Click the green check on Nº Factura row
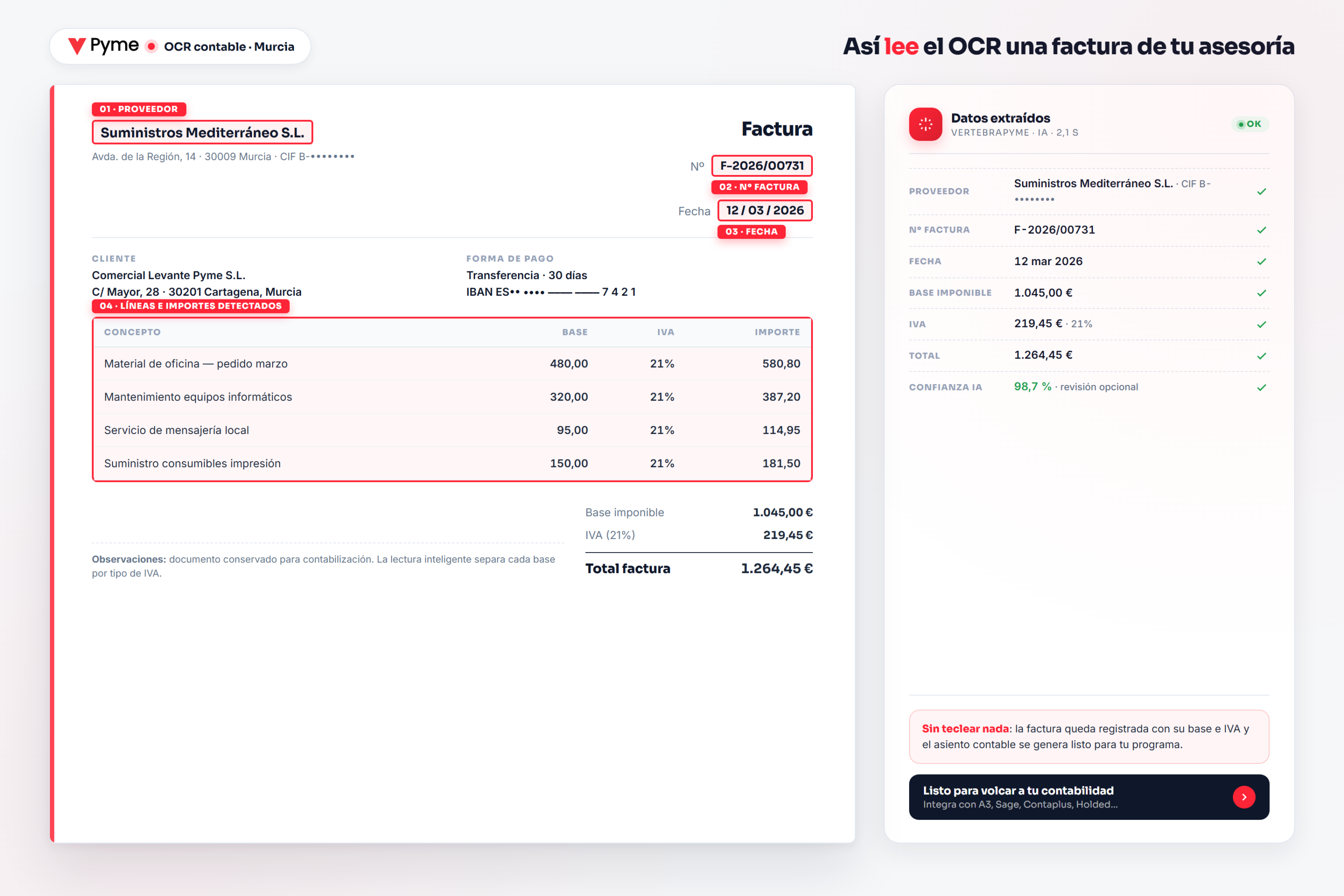The height and width of the screenshot is (896, 1344). (x=1261, y=230)
